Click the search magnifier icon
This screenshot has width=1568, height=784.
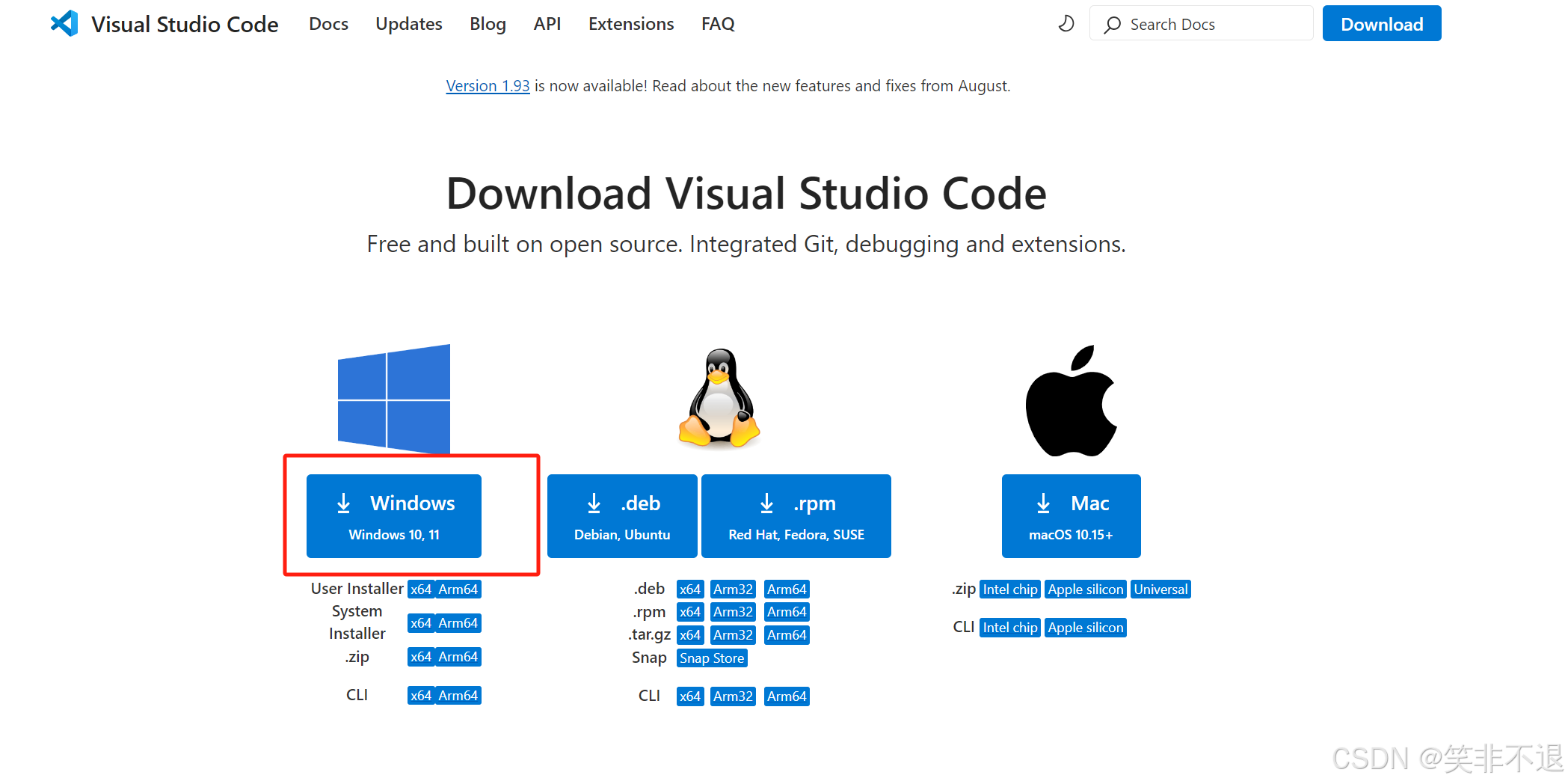point(1113,25)
